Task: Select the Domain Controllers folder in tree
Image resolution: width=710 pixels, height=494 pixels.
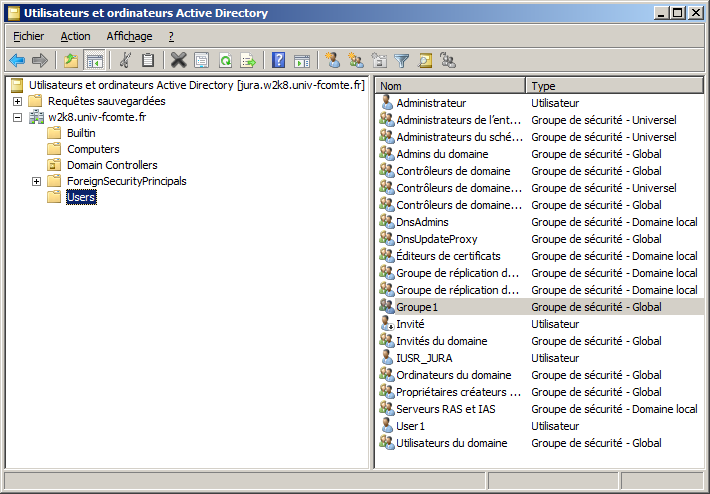Action: [x=111, y=165]
